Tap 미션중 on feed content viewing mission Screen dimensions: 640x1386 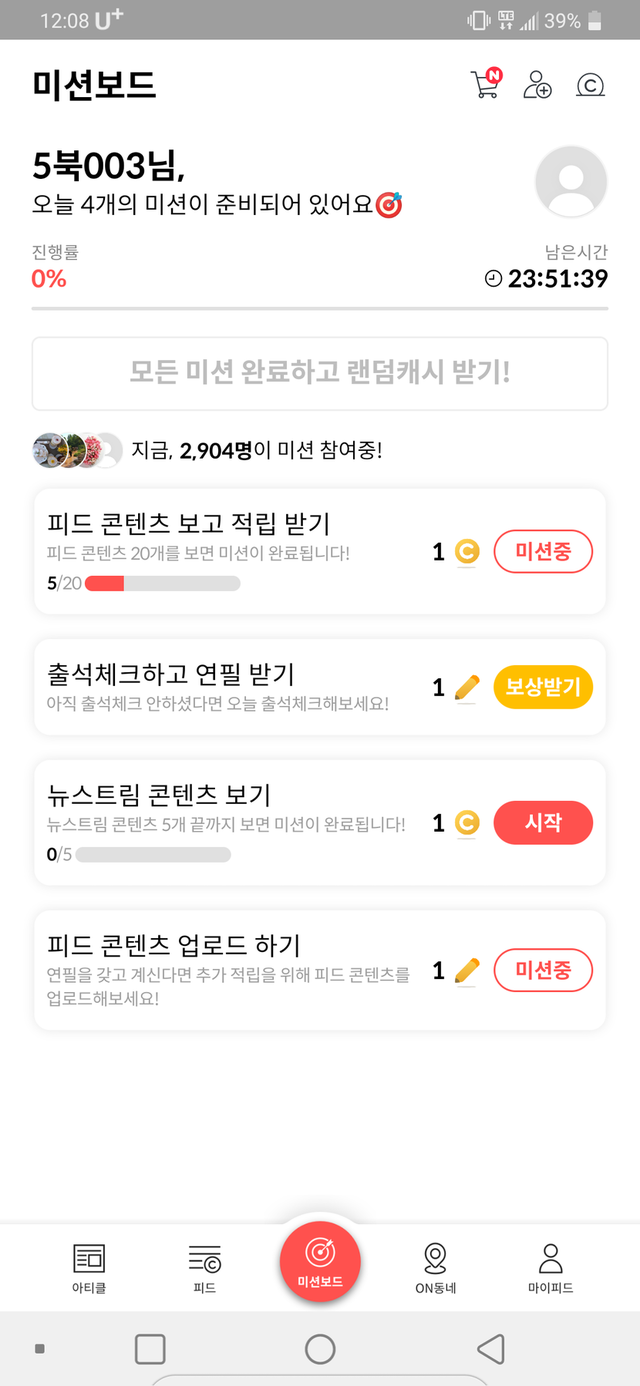[x=543, y=551]
